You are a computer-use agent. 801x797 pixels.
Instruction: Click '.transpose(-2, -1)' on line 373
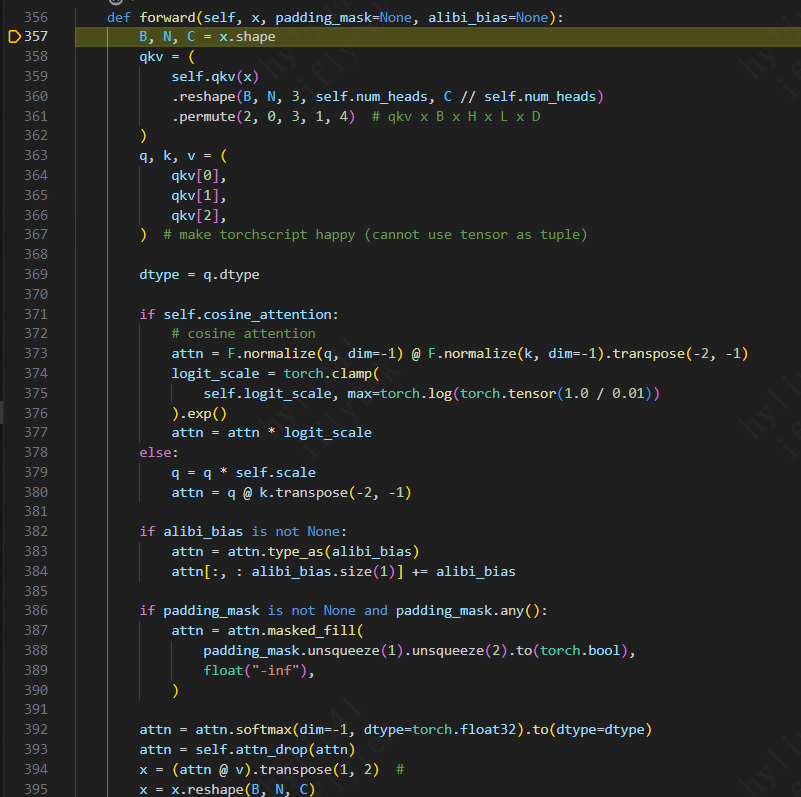coord(676,354)
